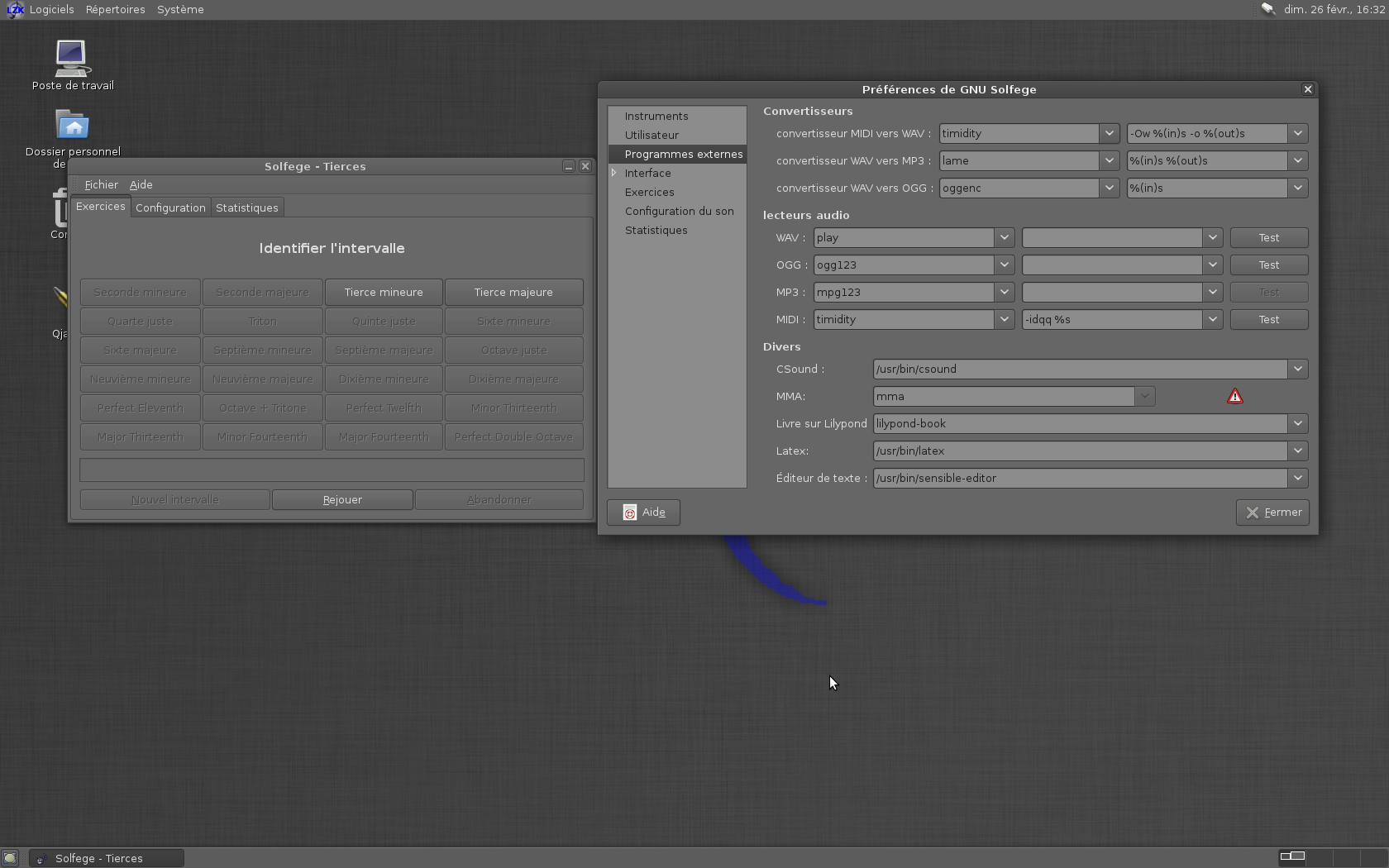Click the Latex path text field

tap(1080, 451)
